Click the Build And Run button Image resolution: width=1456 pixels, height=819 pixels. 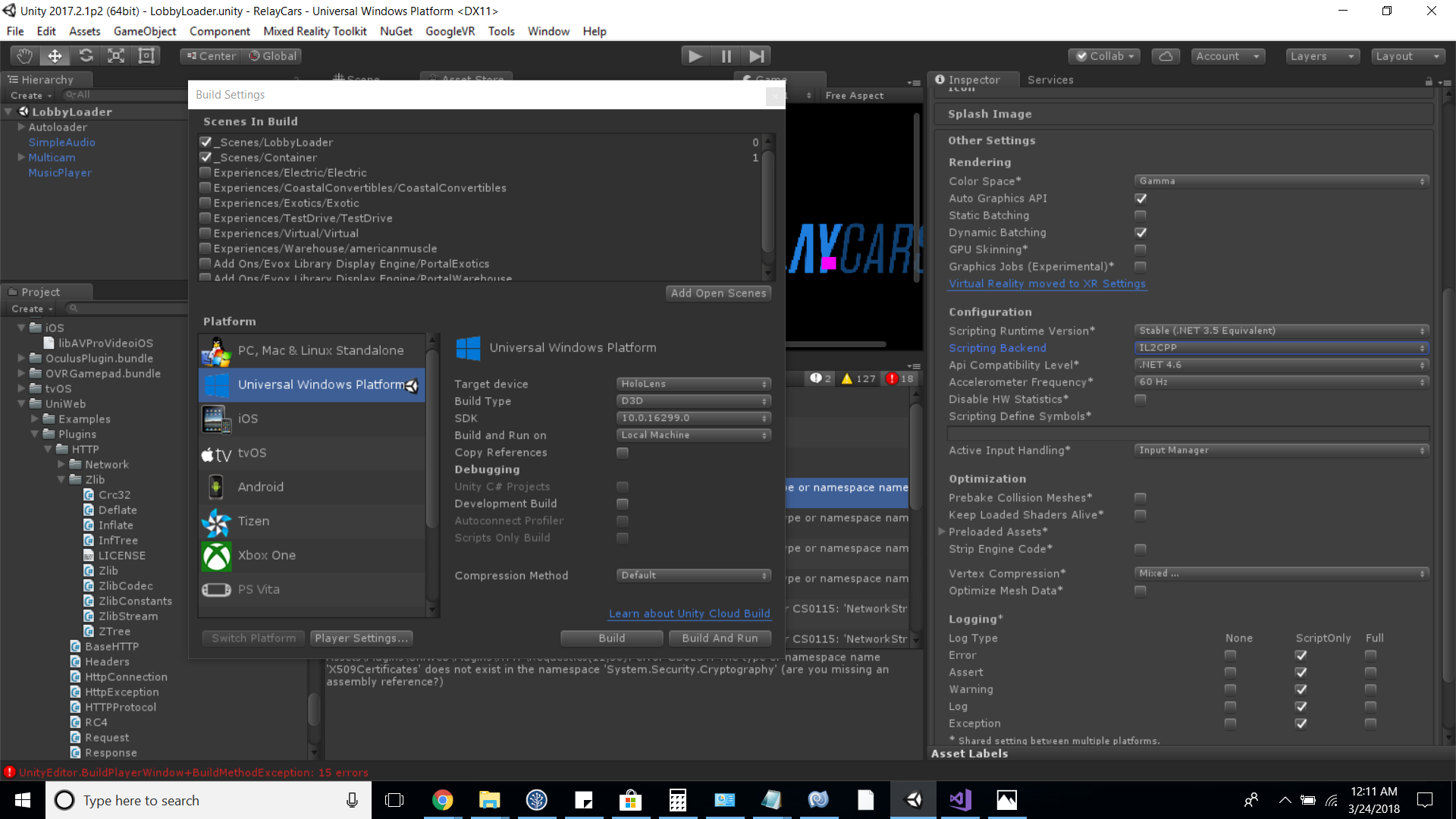point(720,638)
